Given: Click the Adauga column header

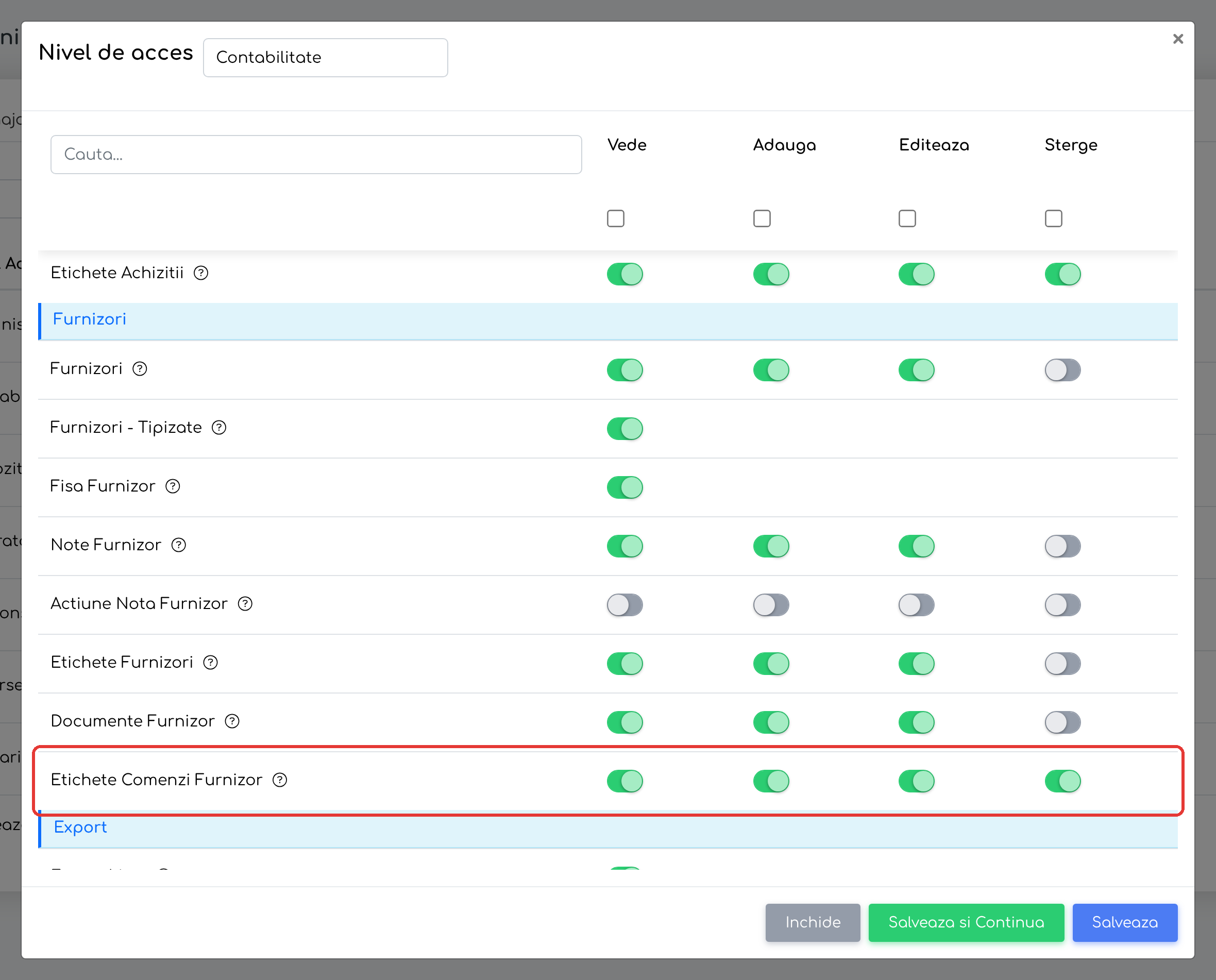Looking at the screenshot, I should (x=784, y=145).
